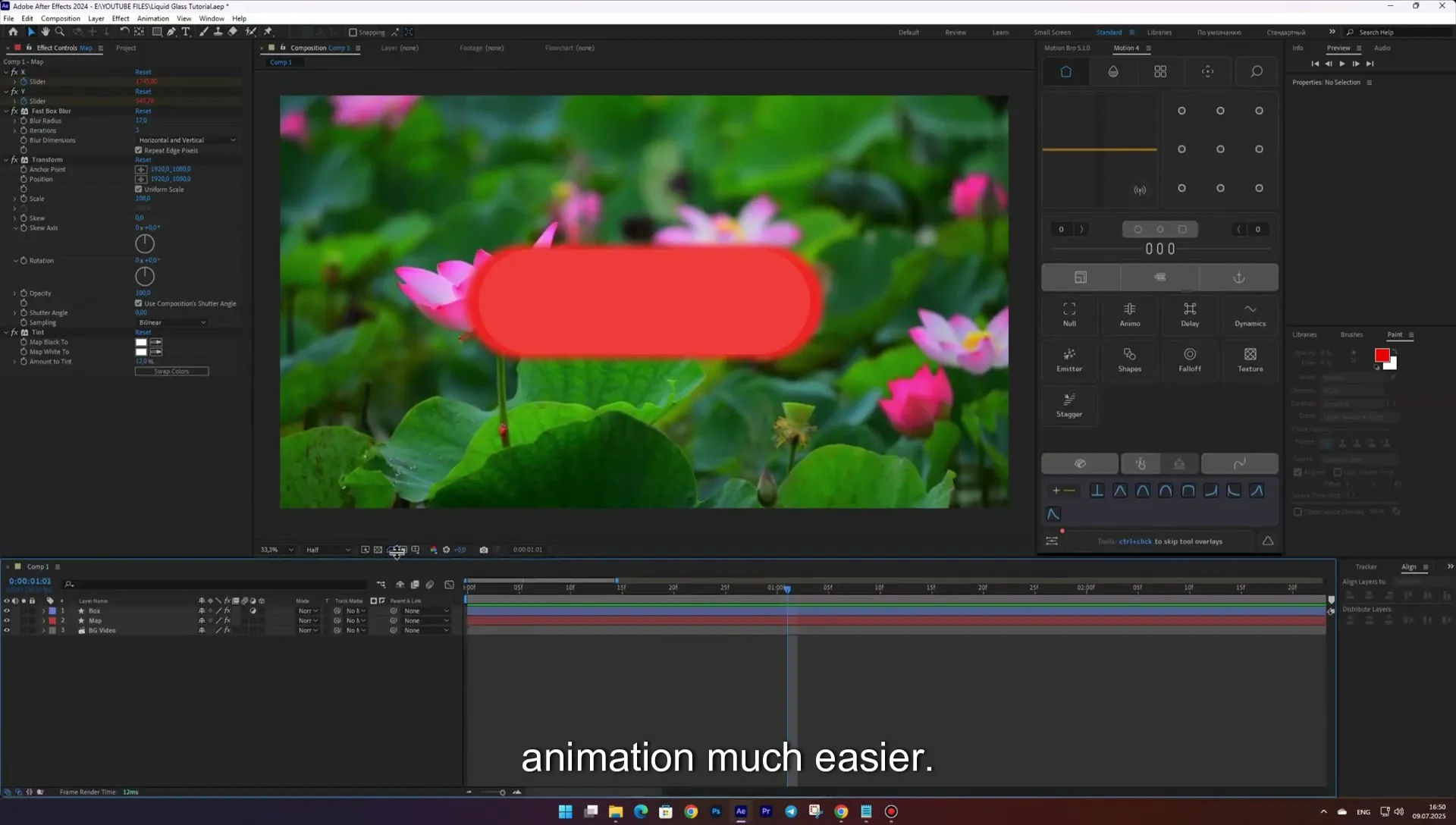1456x825 pixels.
Task: Click the Map Black To color swatch
Action: tap(140, 343)
